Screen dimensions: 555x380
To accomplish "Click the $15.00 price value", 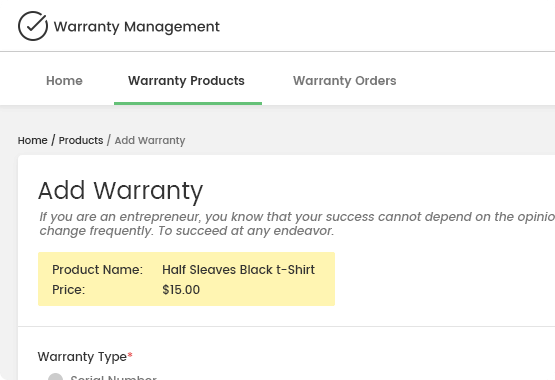I will (x=181, y=290).
